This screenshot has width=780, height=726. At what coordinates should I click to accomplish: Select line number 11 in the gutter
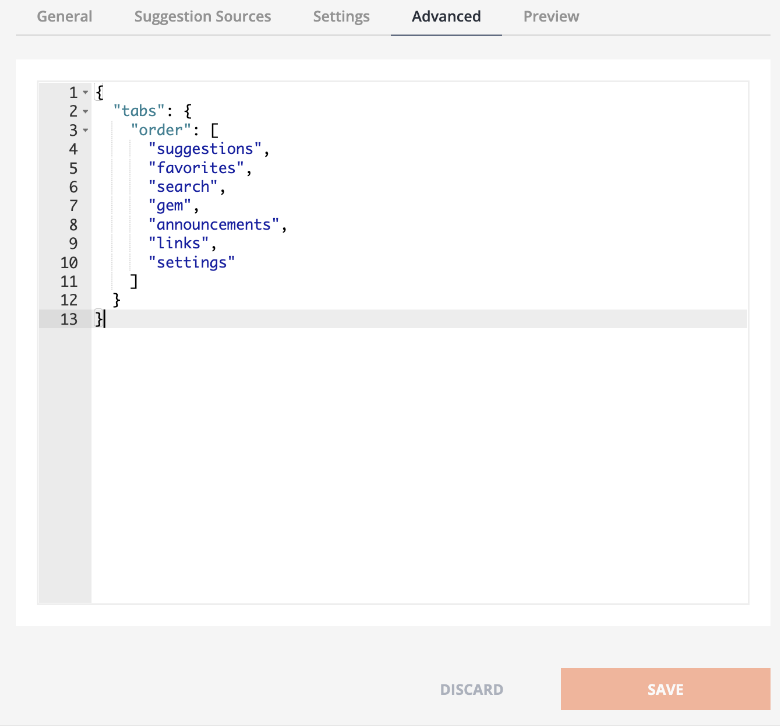tap(69, 282)
